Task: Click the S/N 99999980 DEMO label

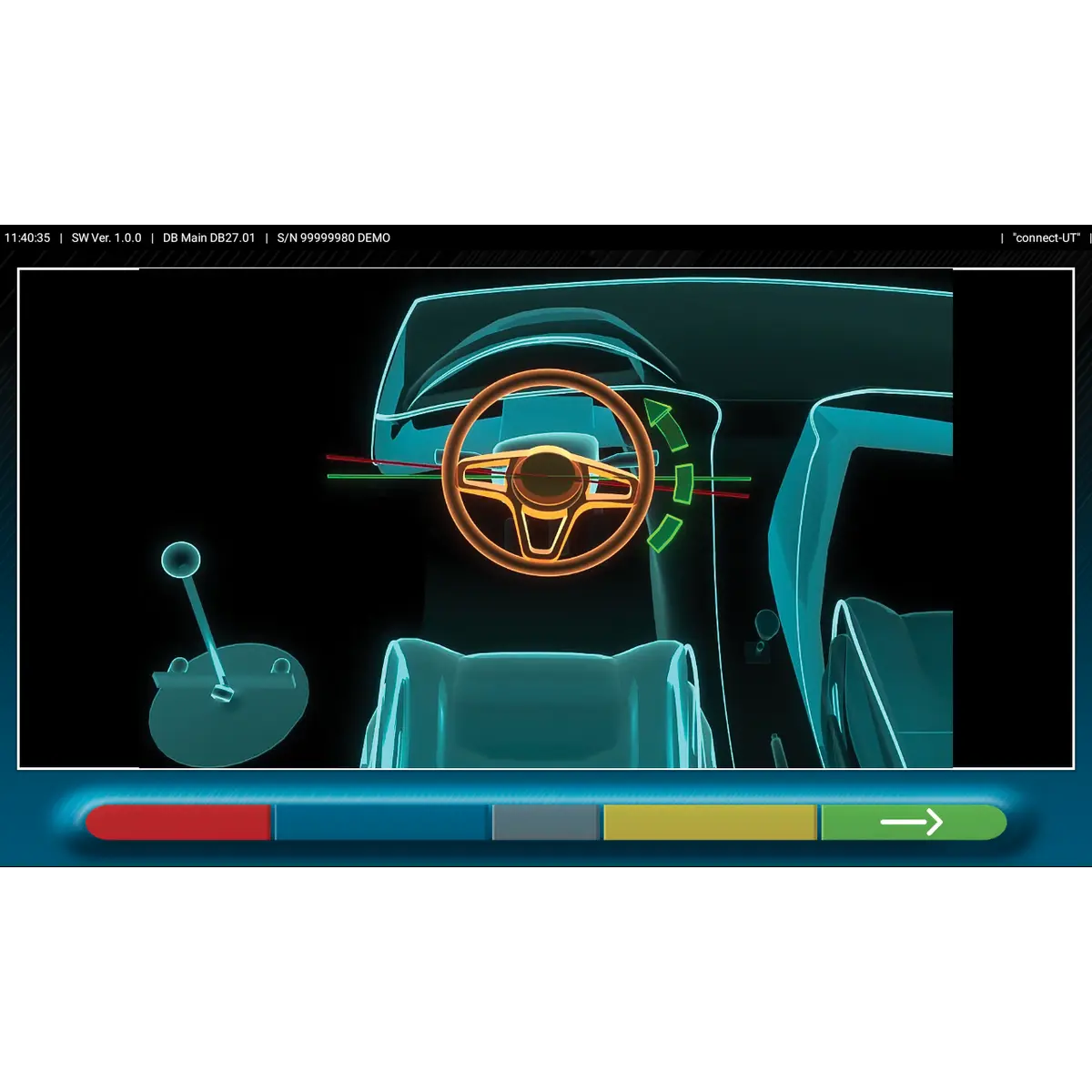Action: 333,238
